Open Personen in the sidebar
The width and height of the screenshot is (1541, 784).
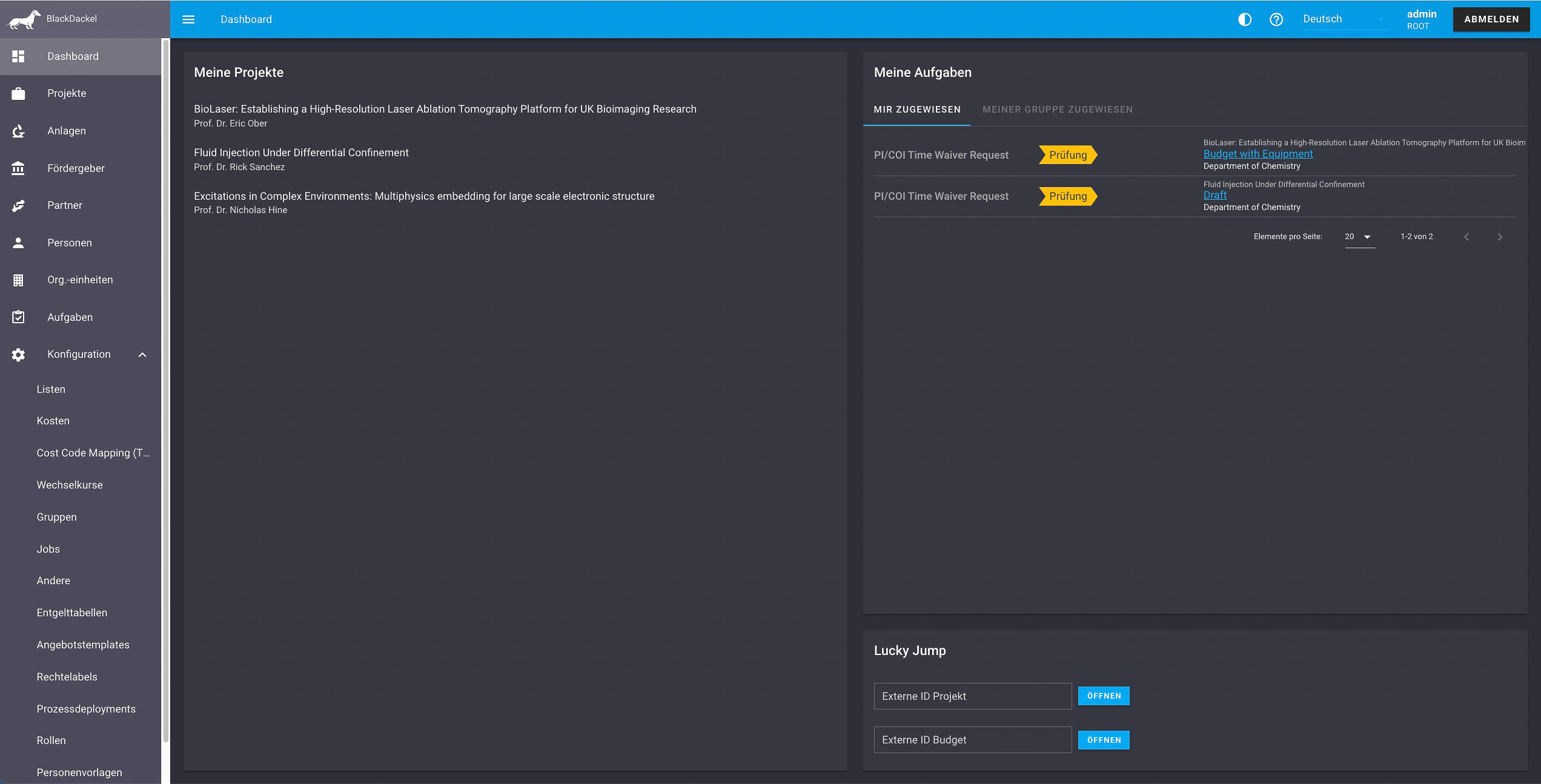tap(81, 243)
